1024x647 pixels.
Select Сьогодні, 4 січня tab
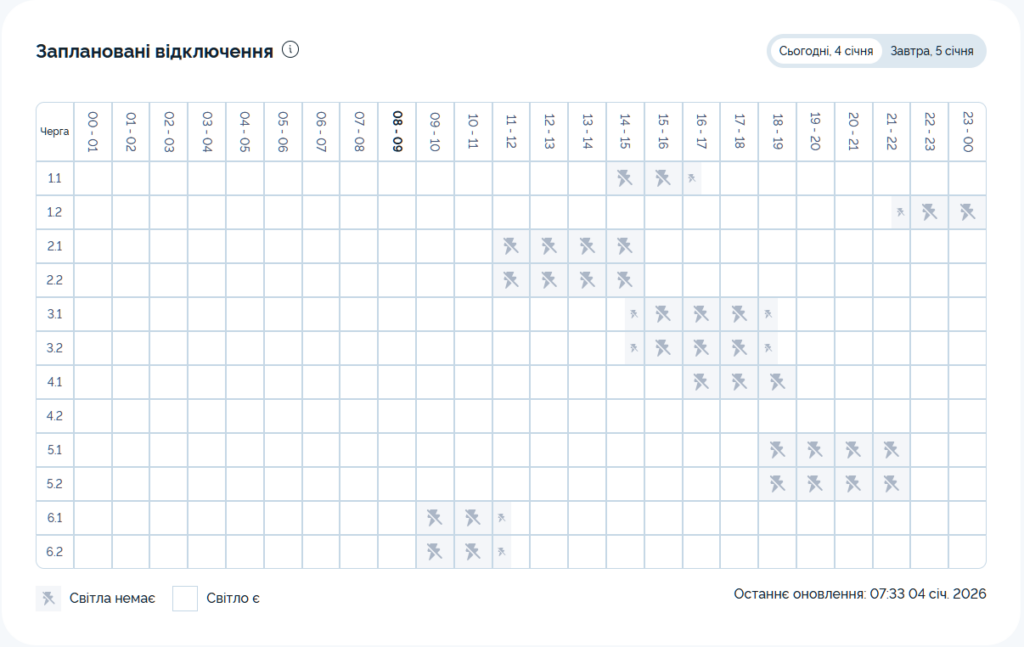click(x=826, y=51)
